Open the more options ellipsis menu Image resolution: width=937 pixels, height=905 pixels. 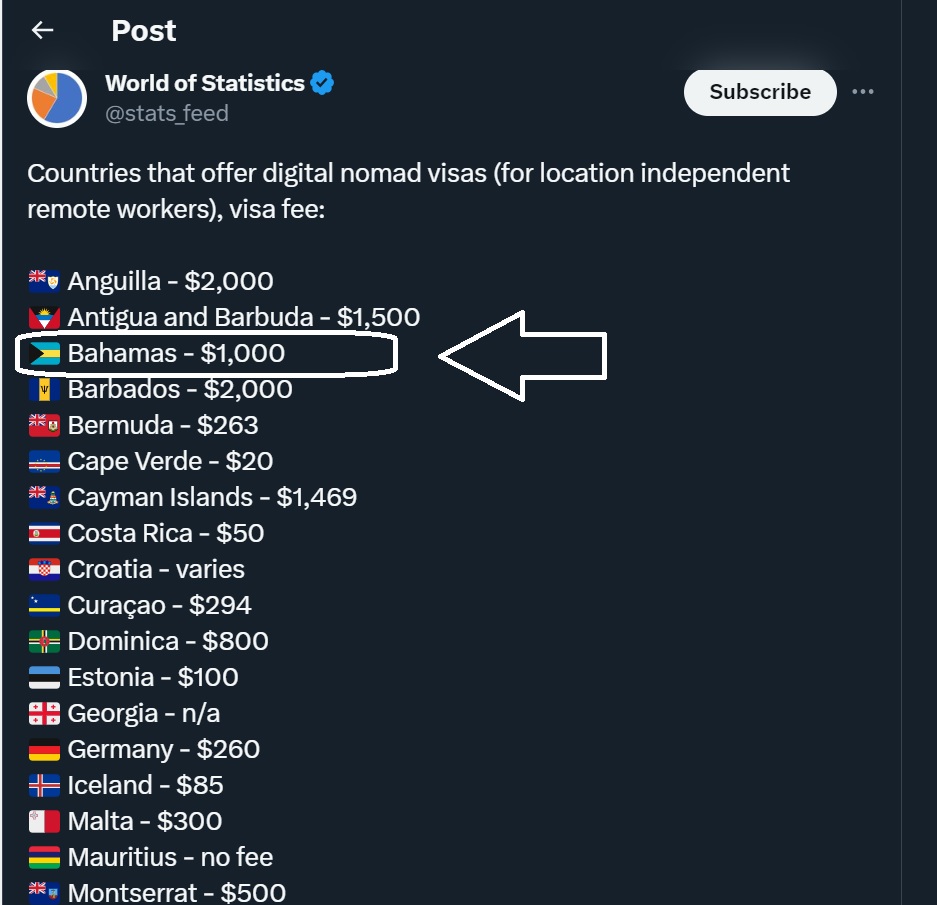(x=863, y=92)
